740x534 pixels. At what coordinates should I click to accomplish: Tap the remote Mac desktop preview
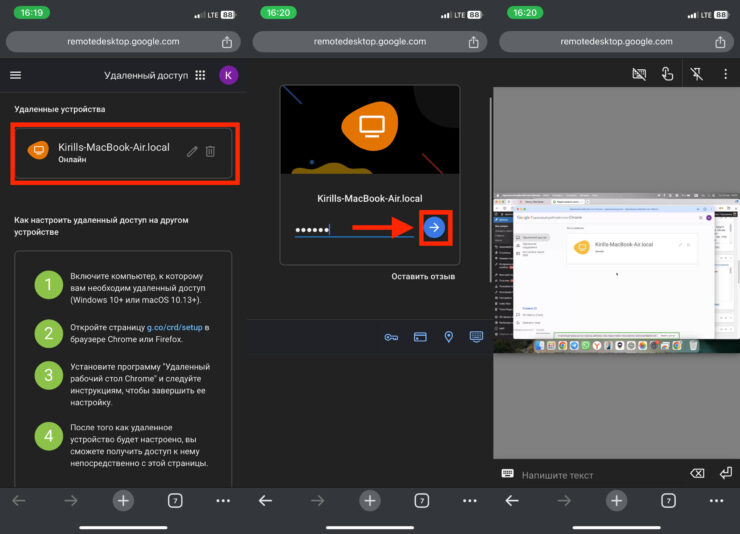click(616, 273)
